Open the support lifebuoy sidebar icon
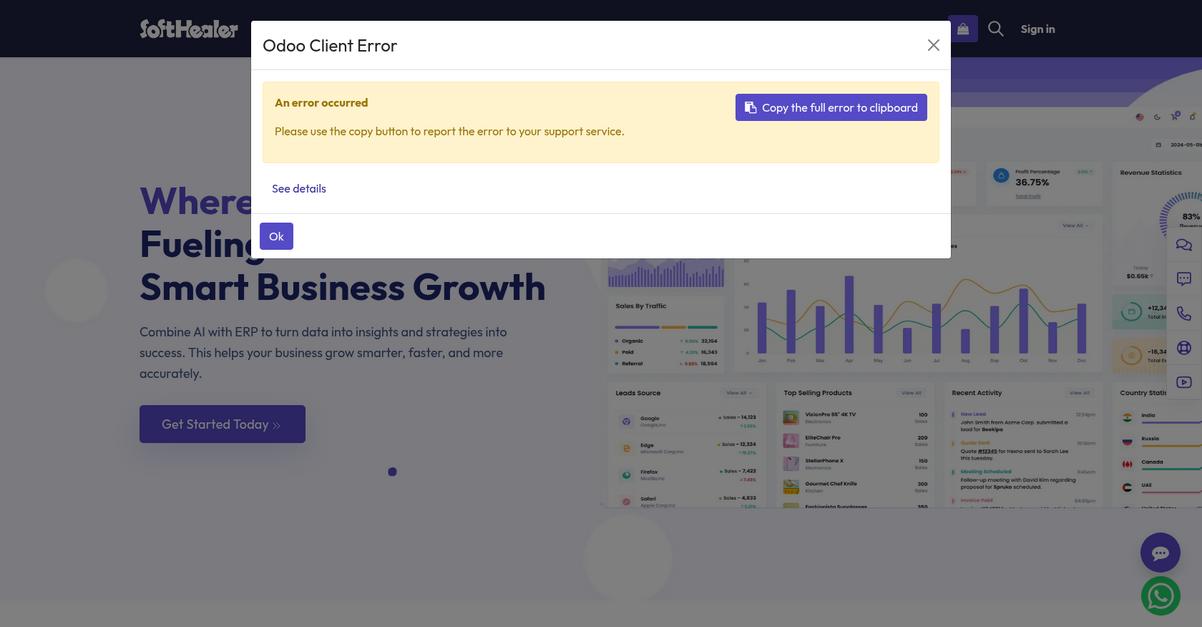Image resolution: width=1202 pixels, height=627 pixels. pyautogui.click(x=1184, y=348)
